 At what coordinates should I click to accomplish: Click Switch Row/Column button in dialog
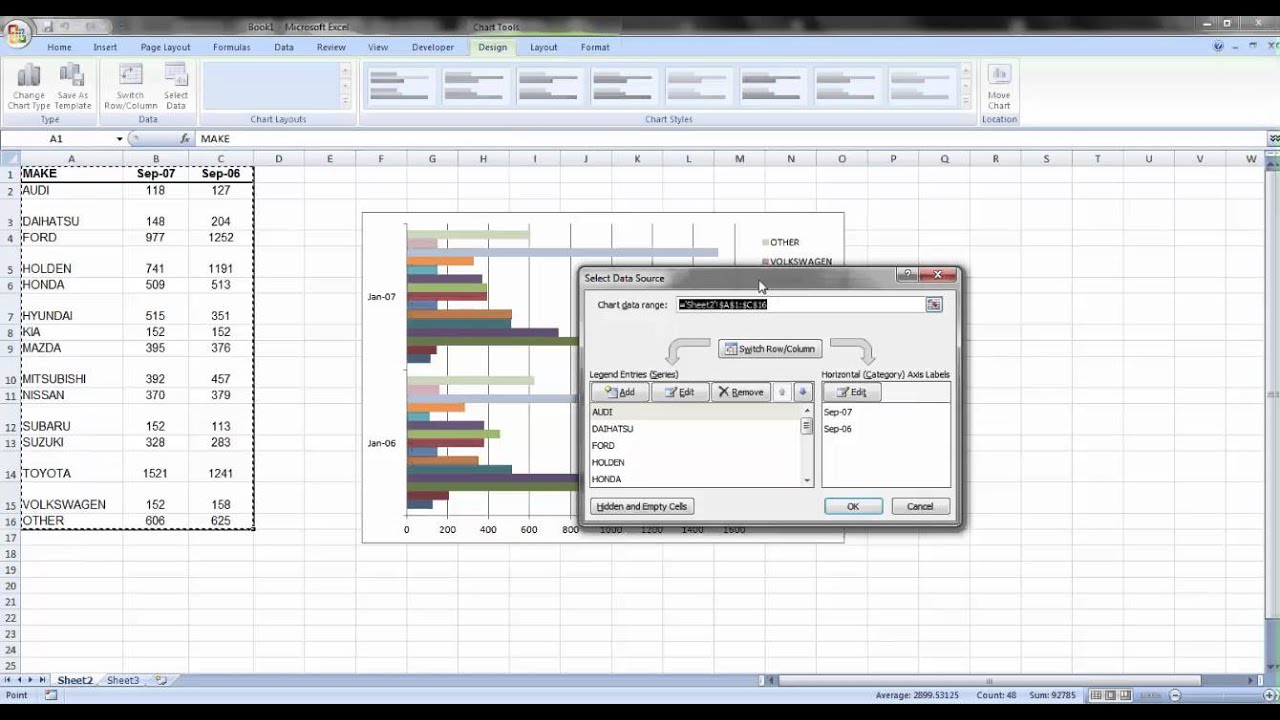pos(770,349)
